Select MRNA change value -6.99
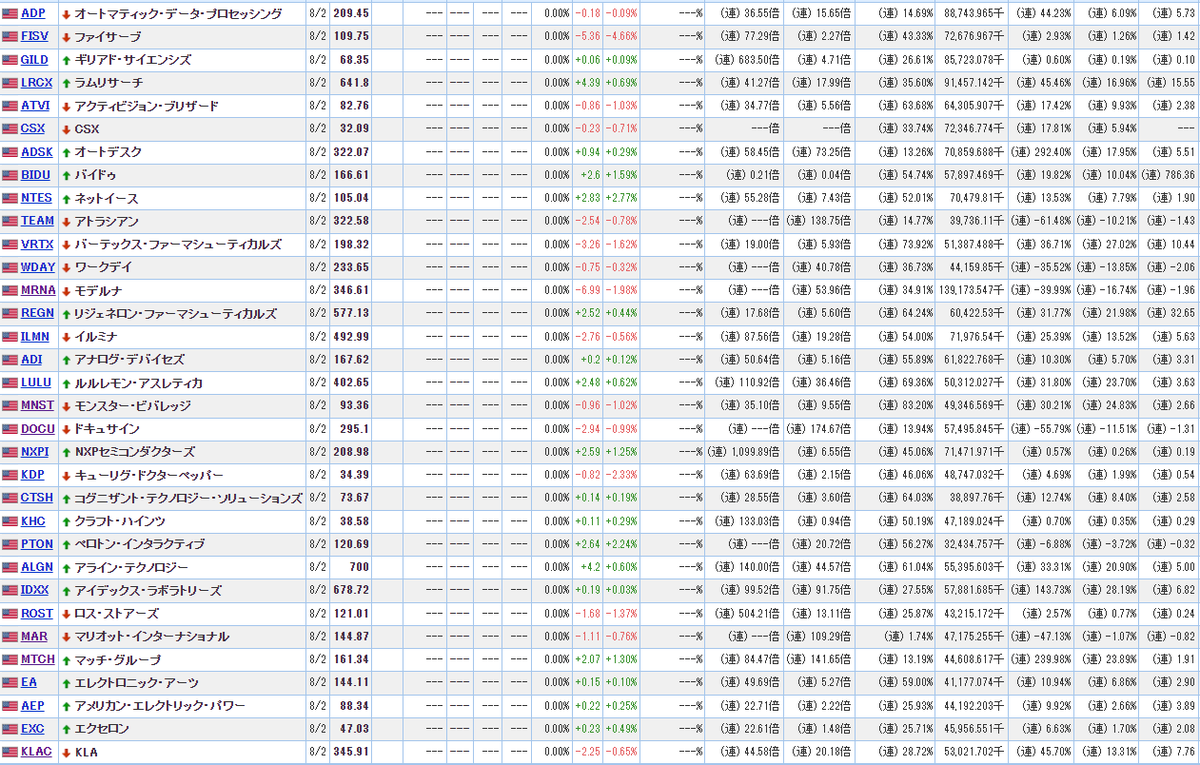Viewport: 1200px width, 765px height. tap(588, 290)
